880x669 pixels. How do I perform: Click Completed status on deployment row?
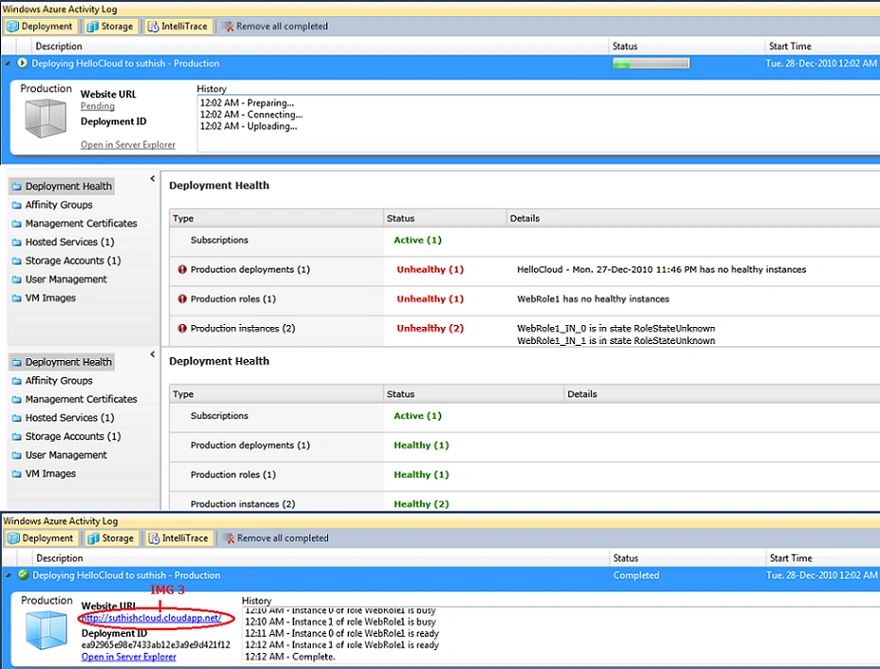636,575
